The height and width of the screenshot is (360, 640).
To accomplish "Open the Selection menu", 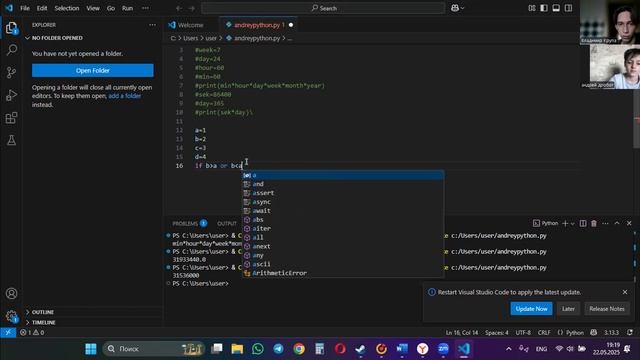I will tap(67, 8).
